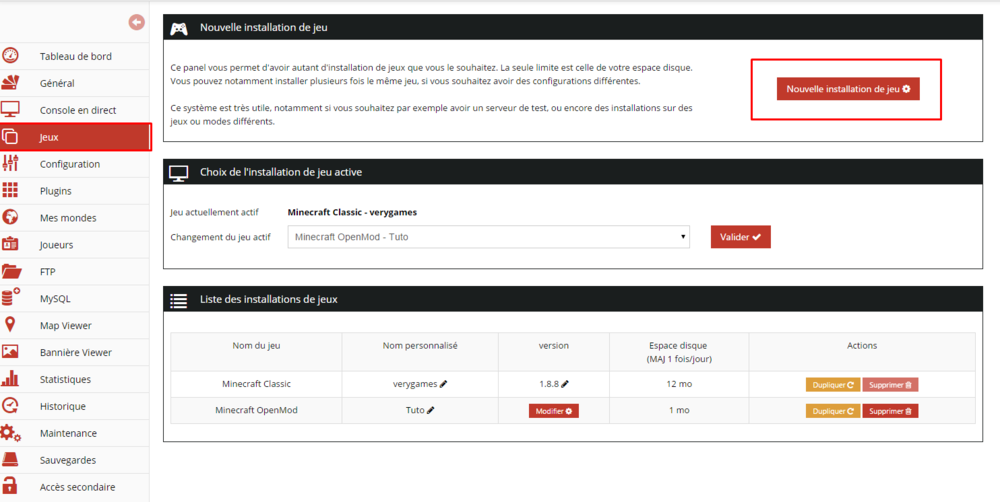Edit version 1.8.8 pencil icon

pos(565,384)
